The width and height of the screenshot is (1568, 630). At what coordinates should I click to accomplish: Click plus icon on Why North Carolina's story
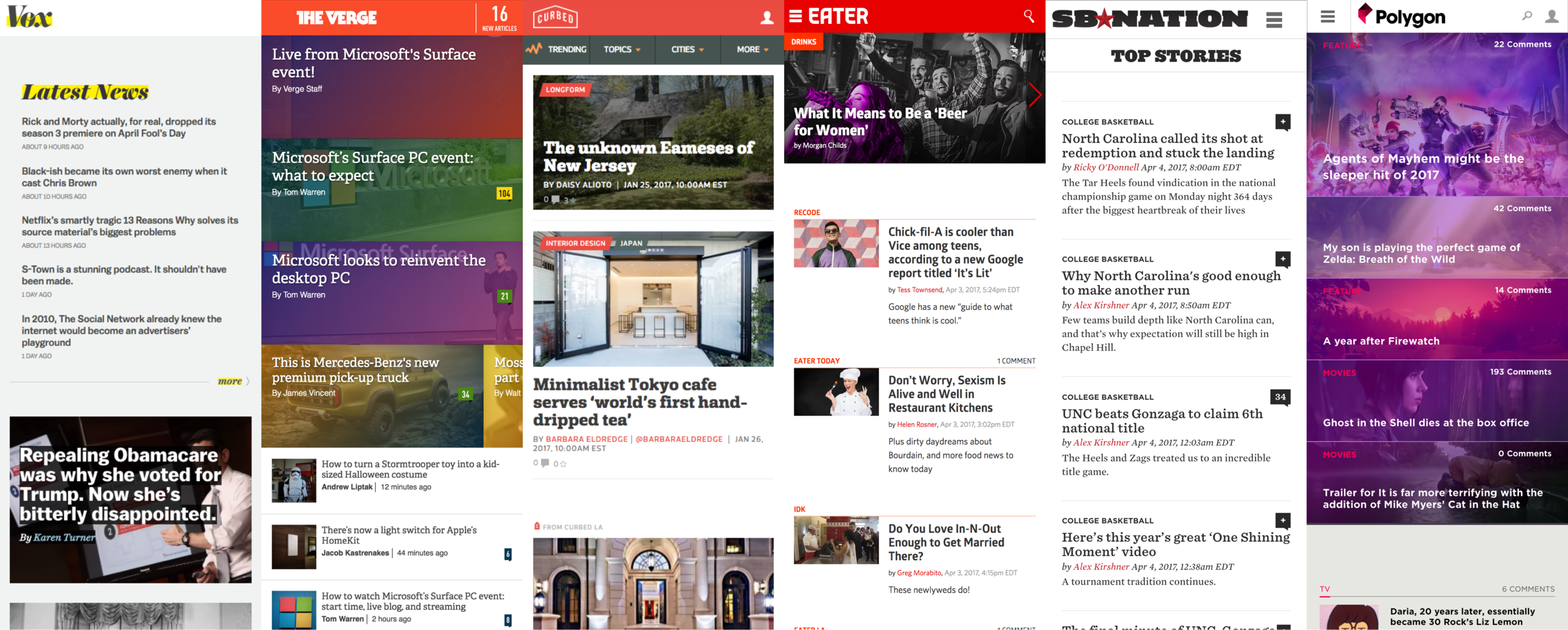point(1283,259)
